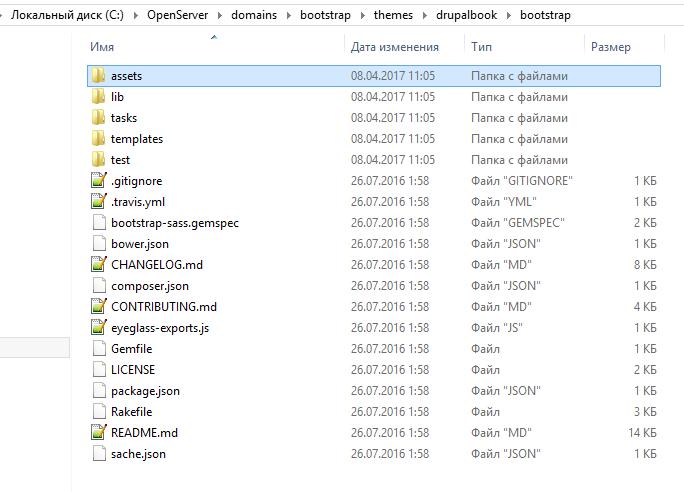The image size is (684, 492).
Task: Click the 14 КБ size of README.md
Action: pyautogui.click(x=643, y=433)
